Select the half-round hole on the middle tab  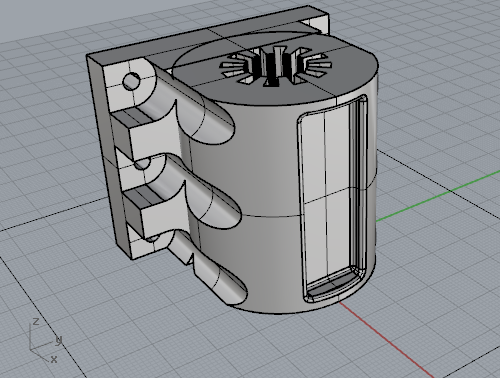coord(143,164)
